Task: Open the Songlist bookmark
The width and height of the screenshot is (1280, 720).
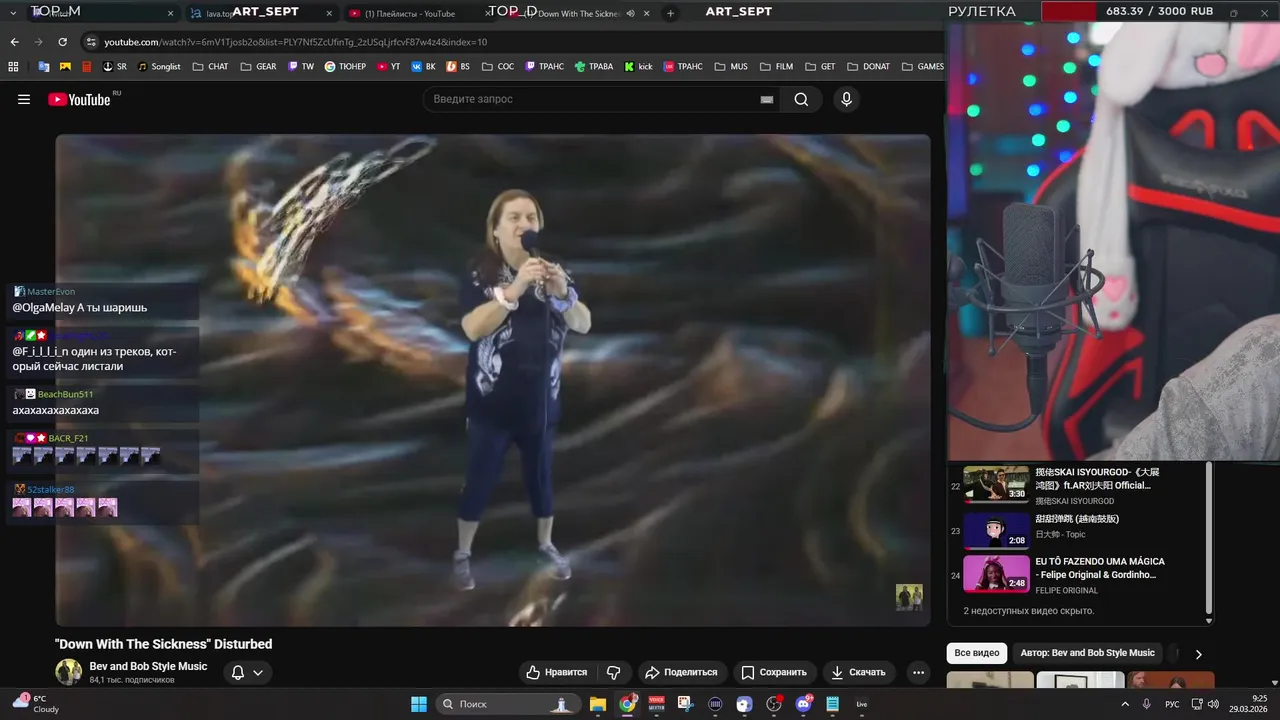Action: (x=159, y=67)
